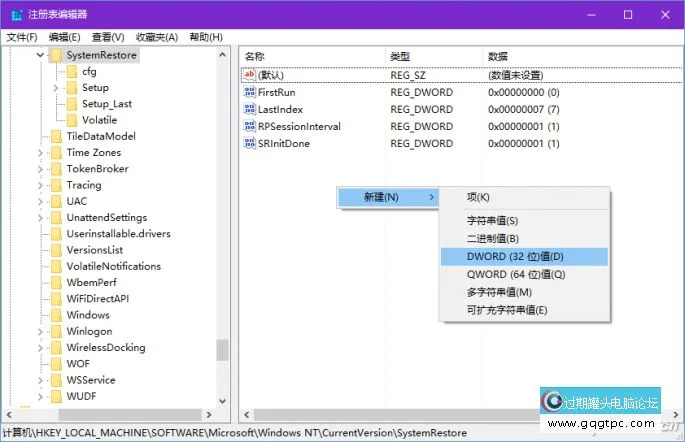The image size is (685, 442).
Task: Select the WirelessDocking key label
Action: click(x=106, y=348)
